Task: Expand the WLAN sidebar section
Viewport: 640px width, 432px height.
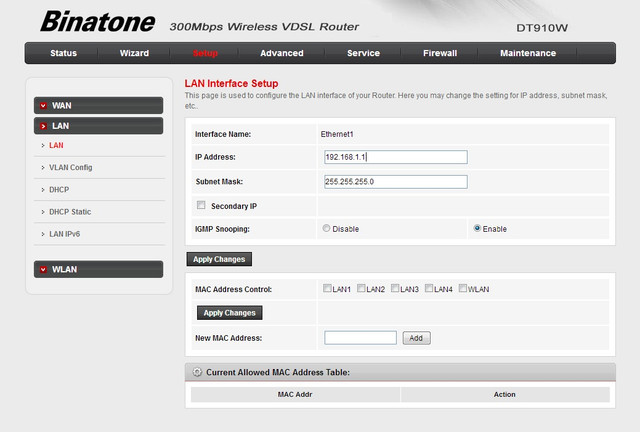Action: 98,269
